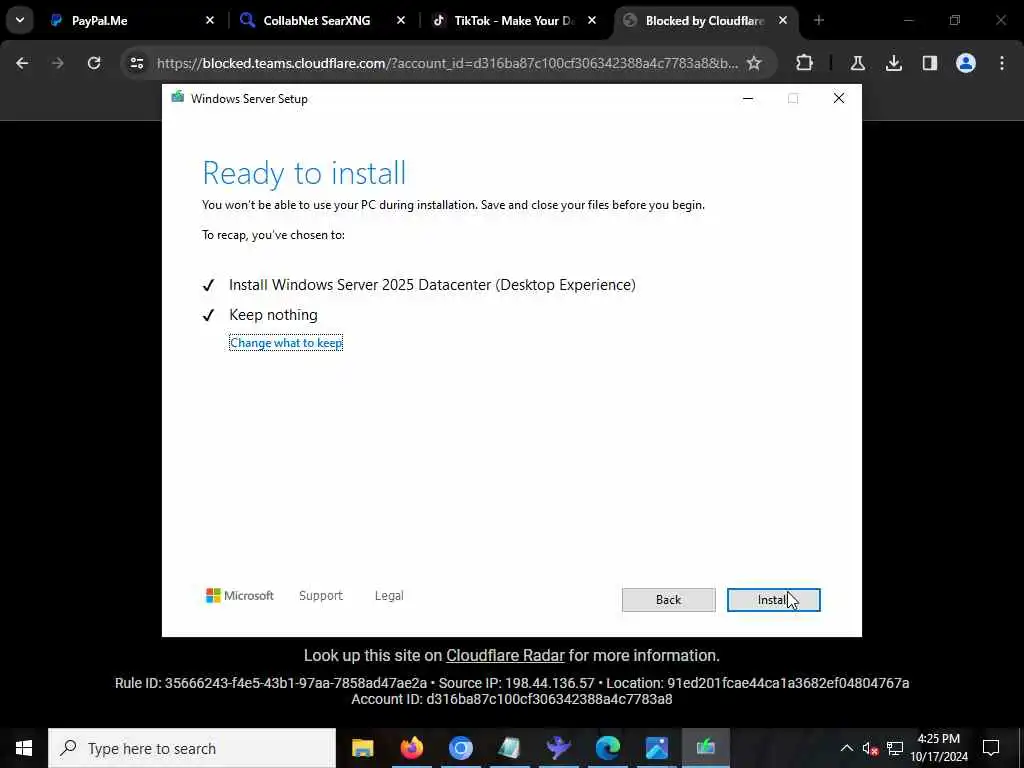This screenshot has height=768, width=1024.
Task: Open the Support link in Setup
Action: point(321,596)
